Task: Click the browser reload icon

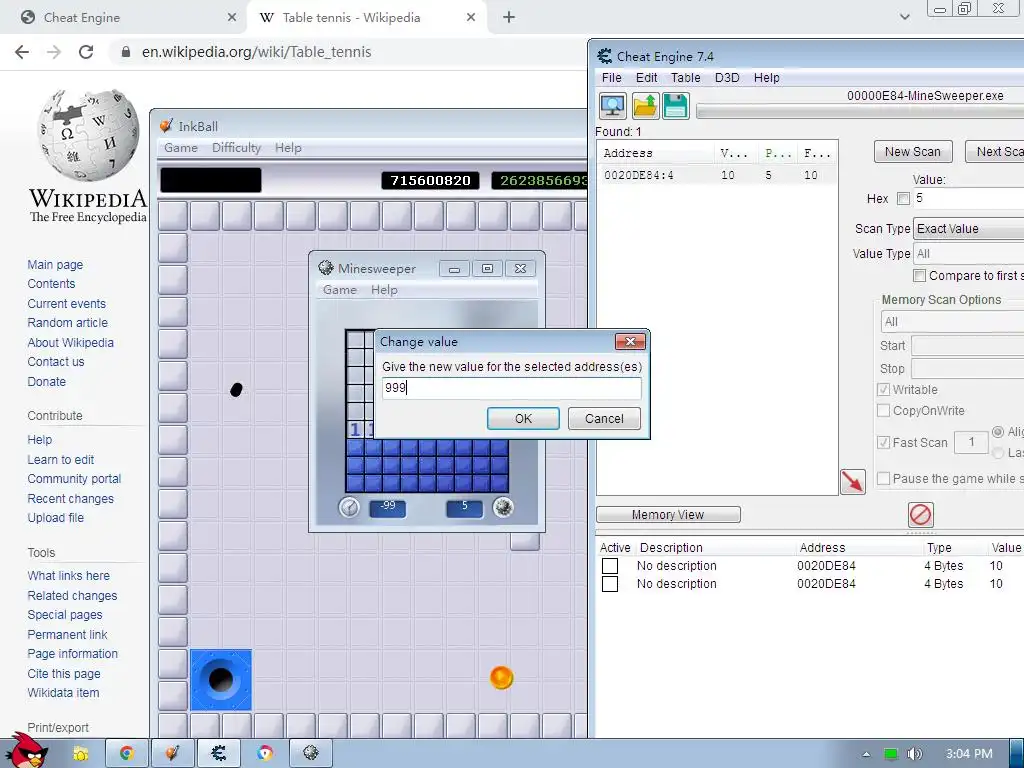Action: (86, 52)
